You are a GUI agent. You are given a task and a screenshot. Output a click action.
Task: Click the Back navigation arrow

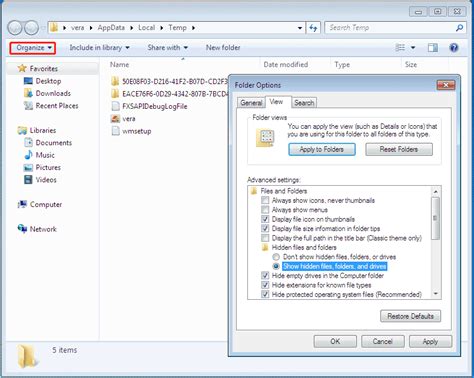15,28
